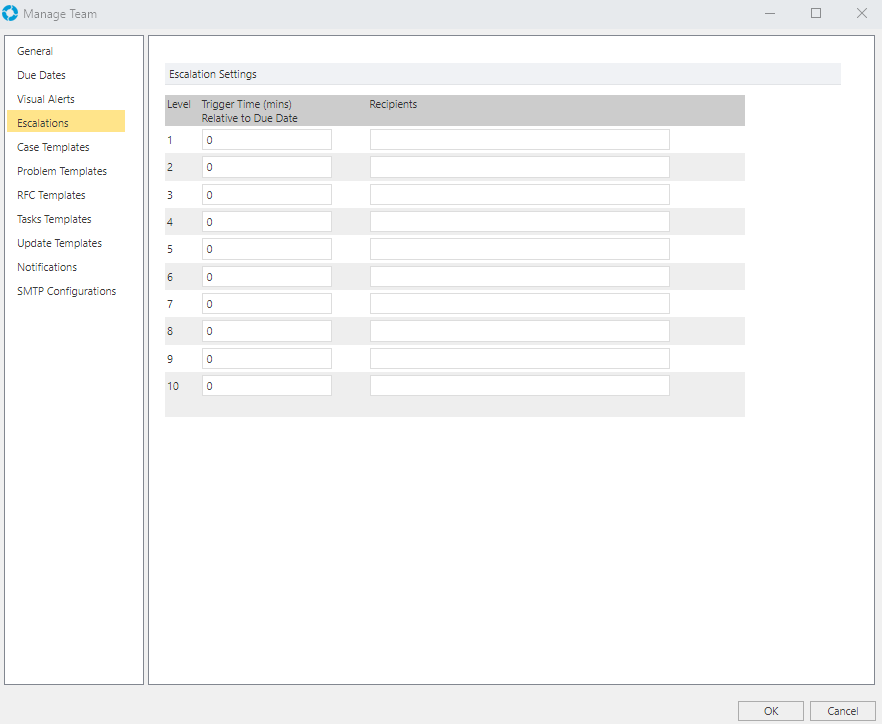Go to Due Dates section
Image resolution: width=882 pixels, height=724 pixels.
41,75
